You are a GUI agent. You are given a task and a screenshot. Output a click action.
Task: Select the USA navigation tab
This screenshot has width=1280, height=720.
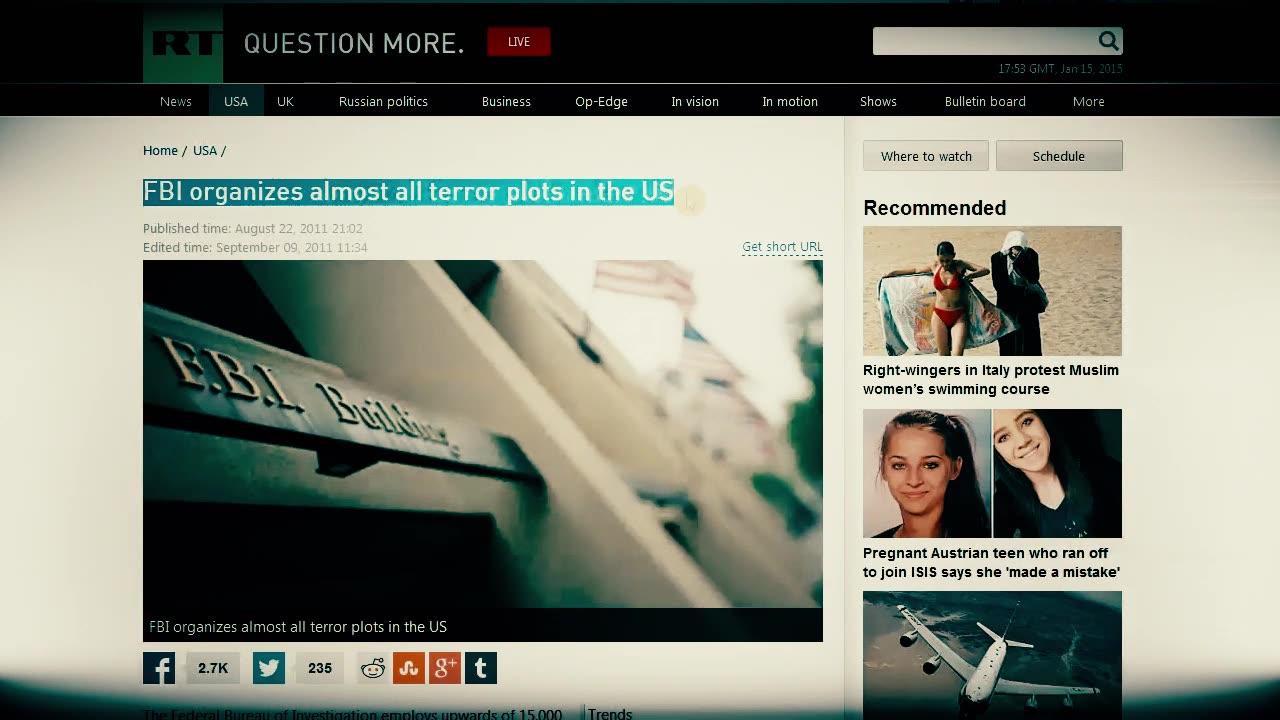pyautogui.click(x=236, y=101)
